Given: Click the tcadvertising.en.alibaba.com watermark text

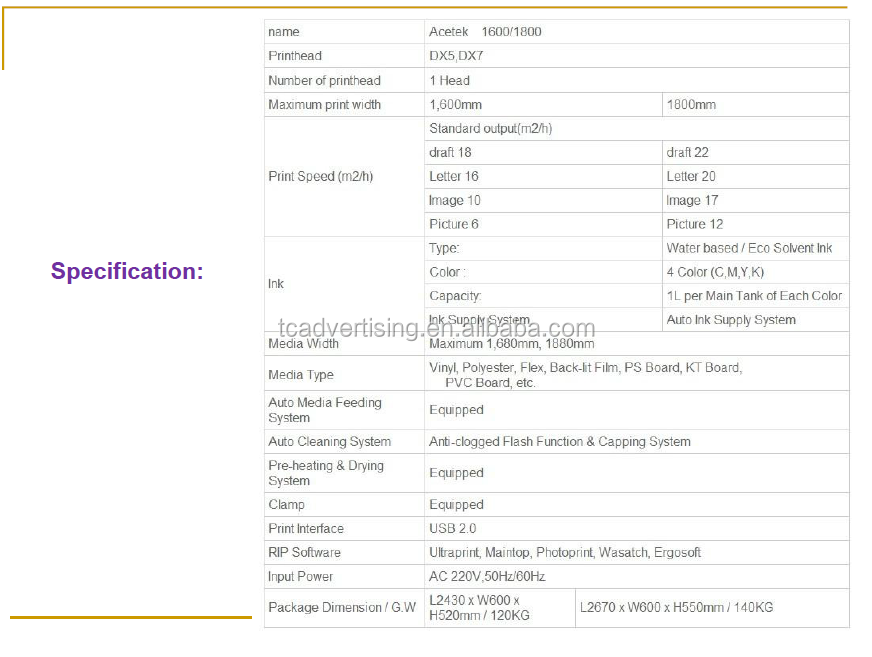Looking at the screenshot, I should (x=436, y=329).
